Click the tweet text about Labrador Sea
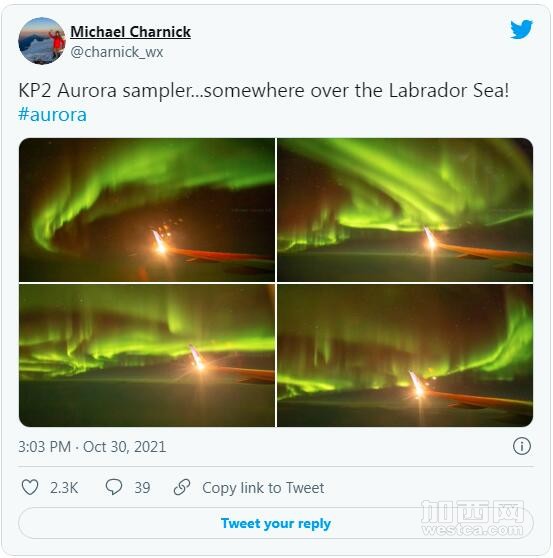The image size is (553, 558). (x=263, y=90)
